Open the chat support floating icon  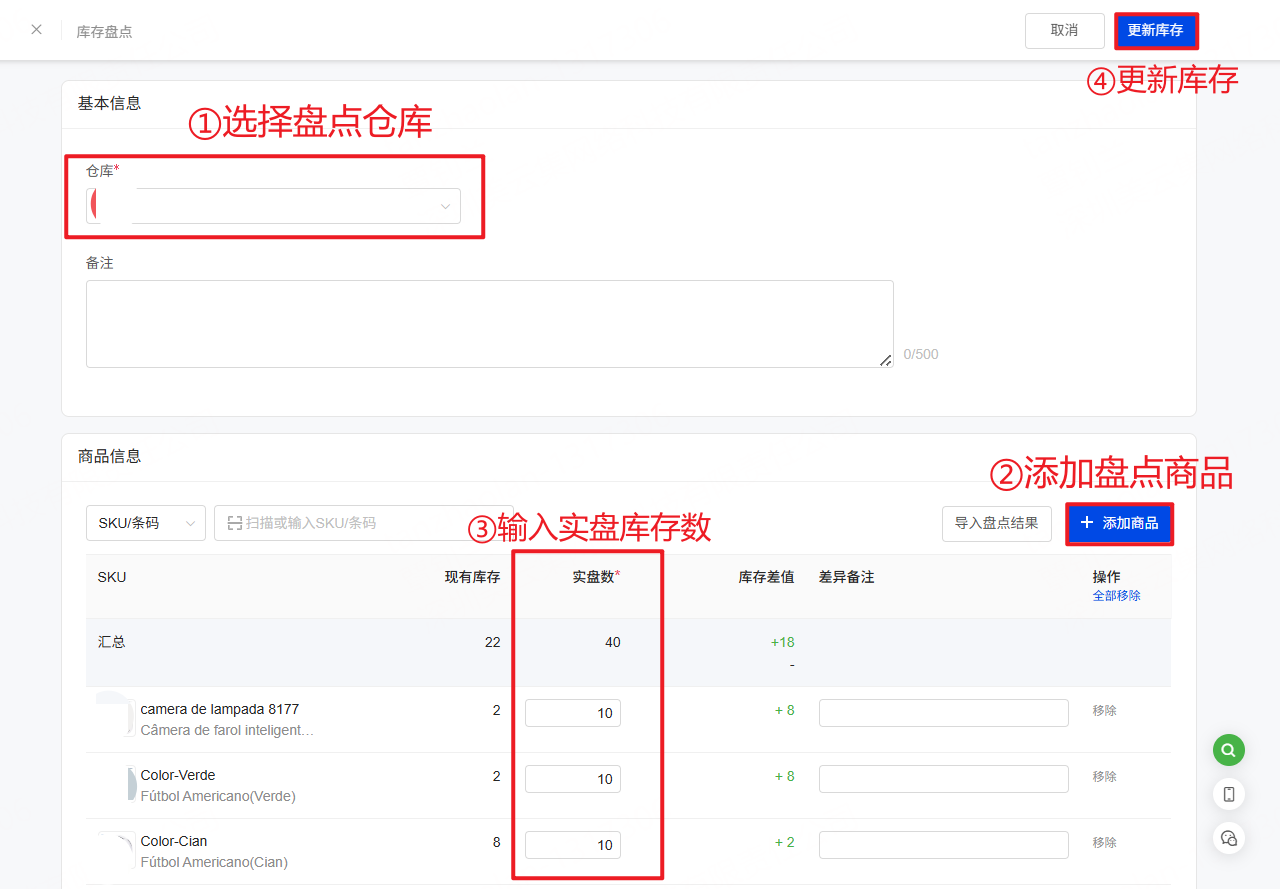click(1229, 838)
